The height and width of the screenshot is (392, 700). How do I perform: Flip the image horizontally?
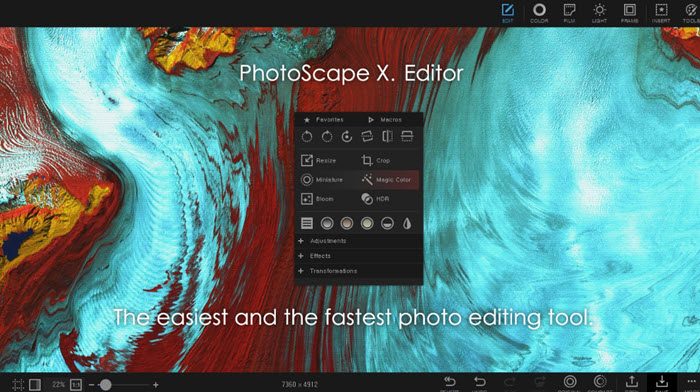(x=387, y=137)
